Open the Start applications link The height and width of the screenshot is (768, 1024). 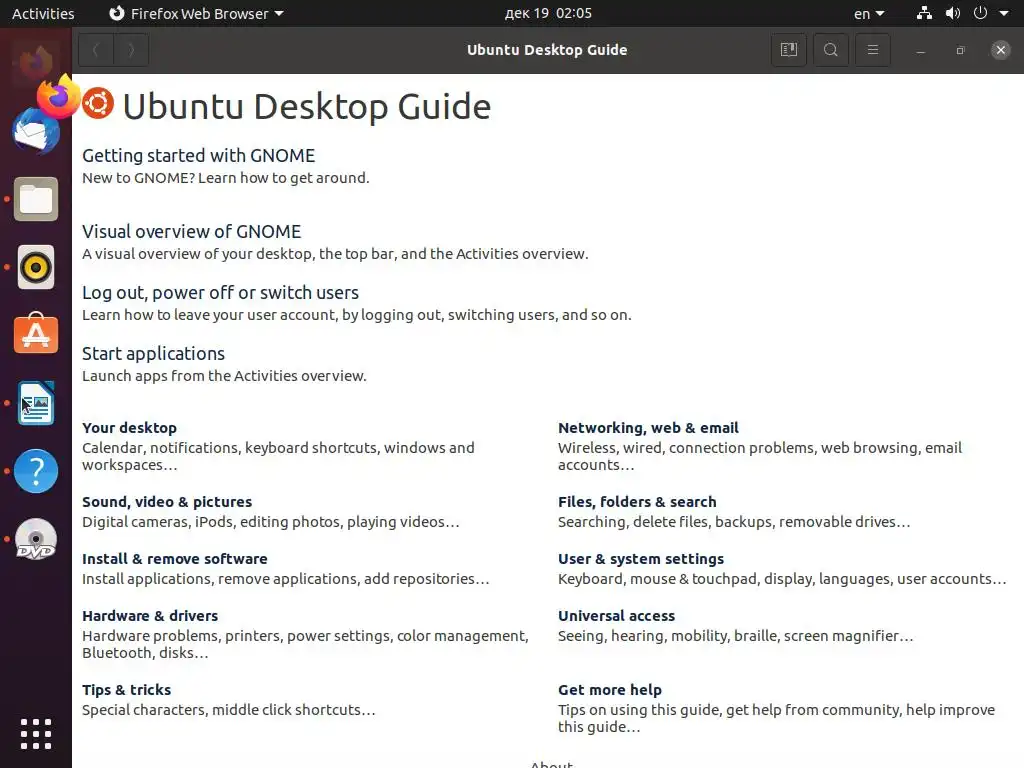[x=153, y=353]
